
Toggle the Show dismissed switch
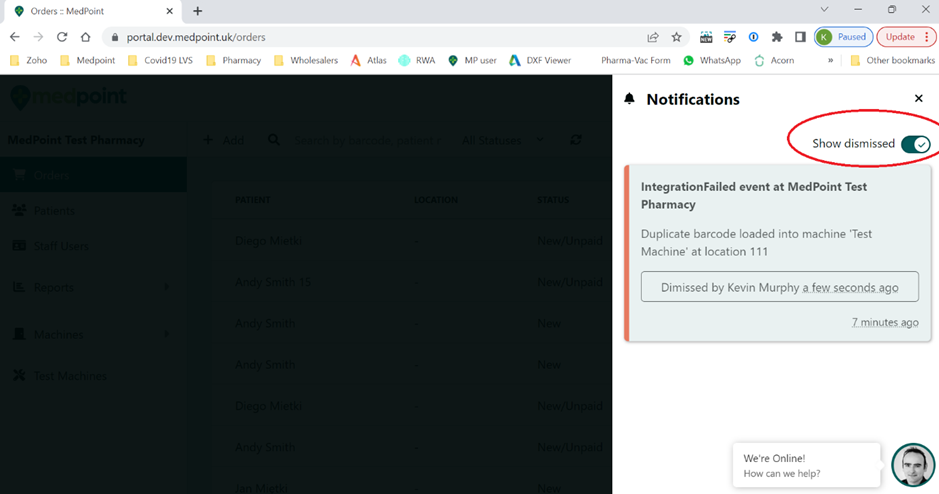[915, 144]
